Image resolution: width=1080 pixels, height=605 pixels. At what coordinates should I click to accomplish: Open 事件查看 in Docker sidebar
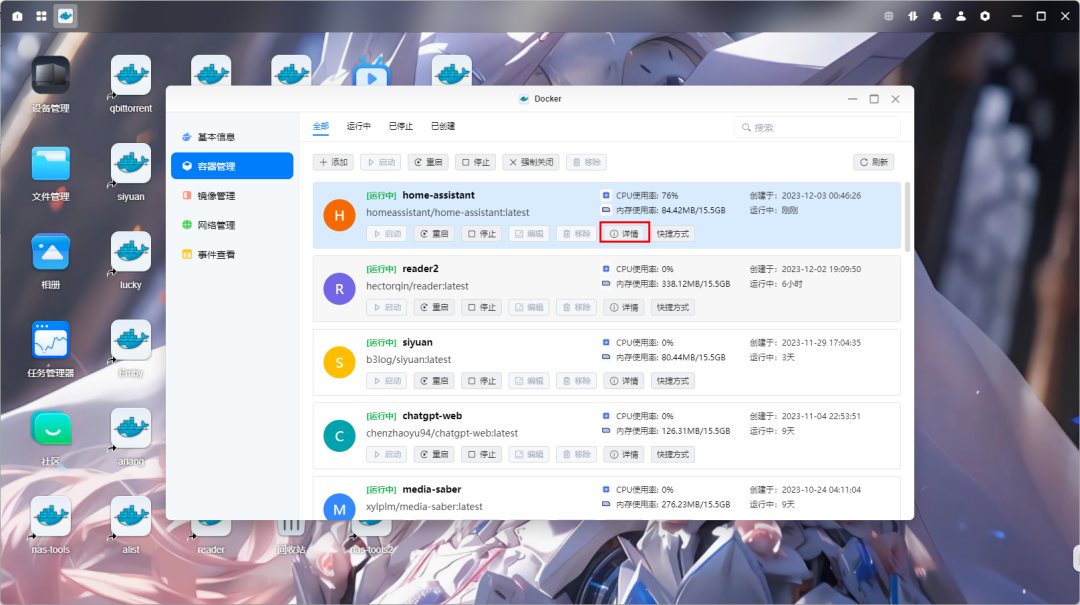232,254
